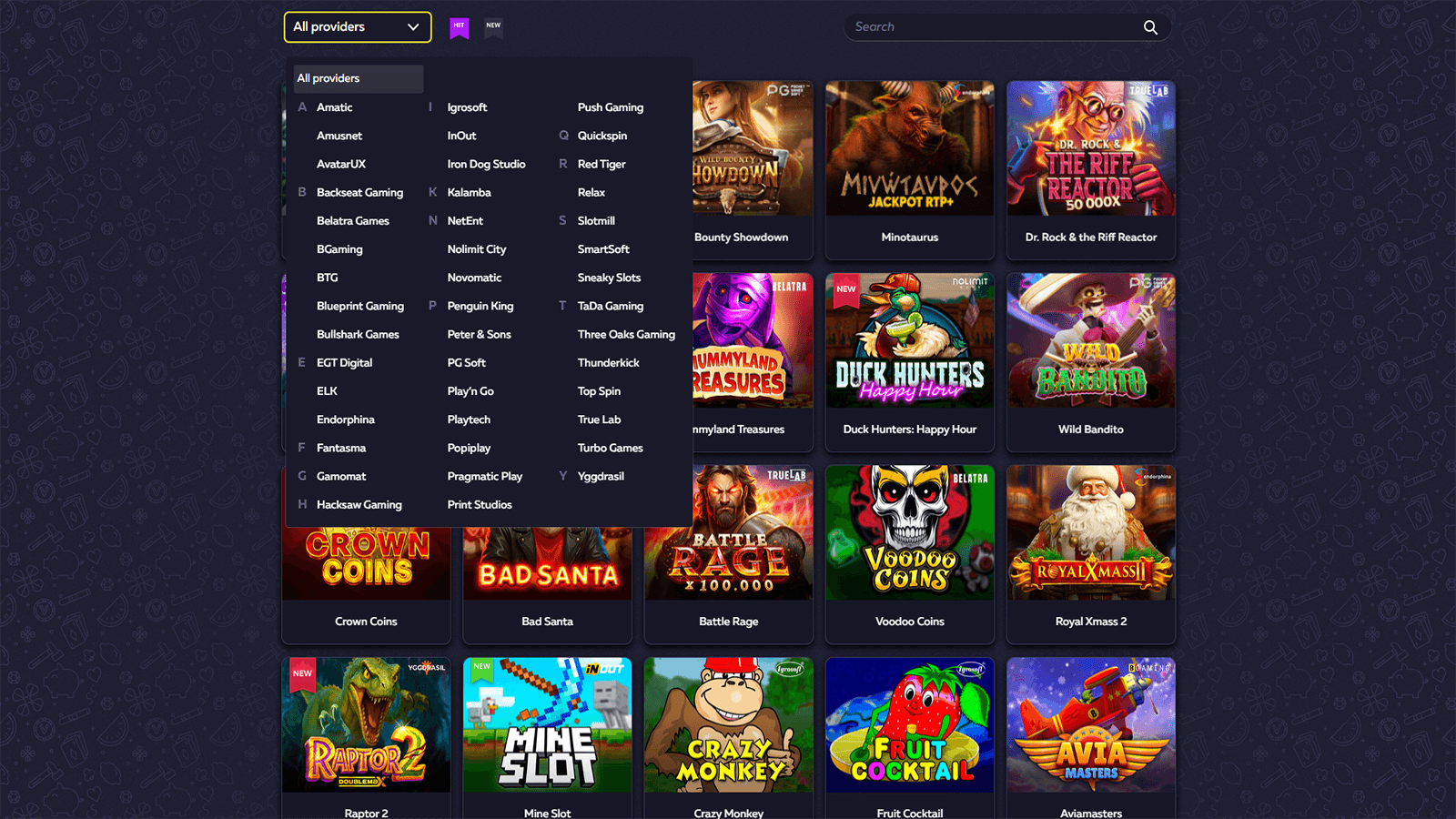Screen dimensions: 1456x819
Task: Open Wild Bandito game tile
Action: point(1090,341)
